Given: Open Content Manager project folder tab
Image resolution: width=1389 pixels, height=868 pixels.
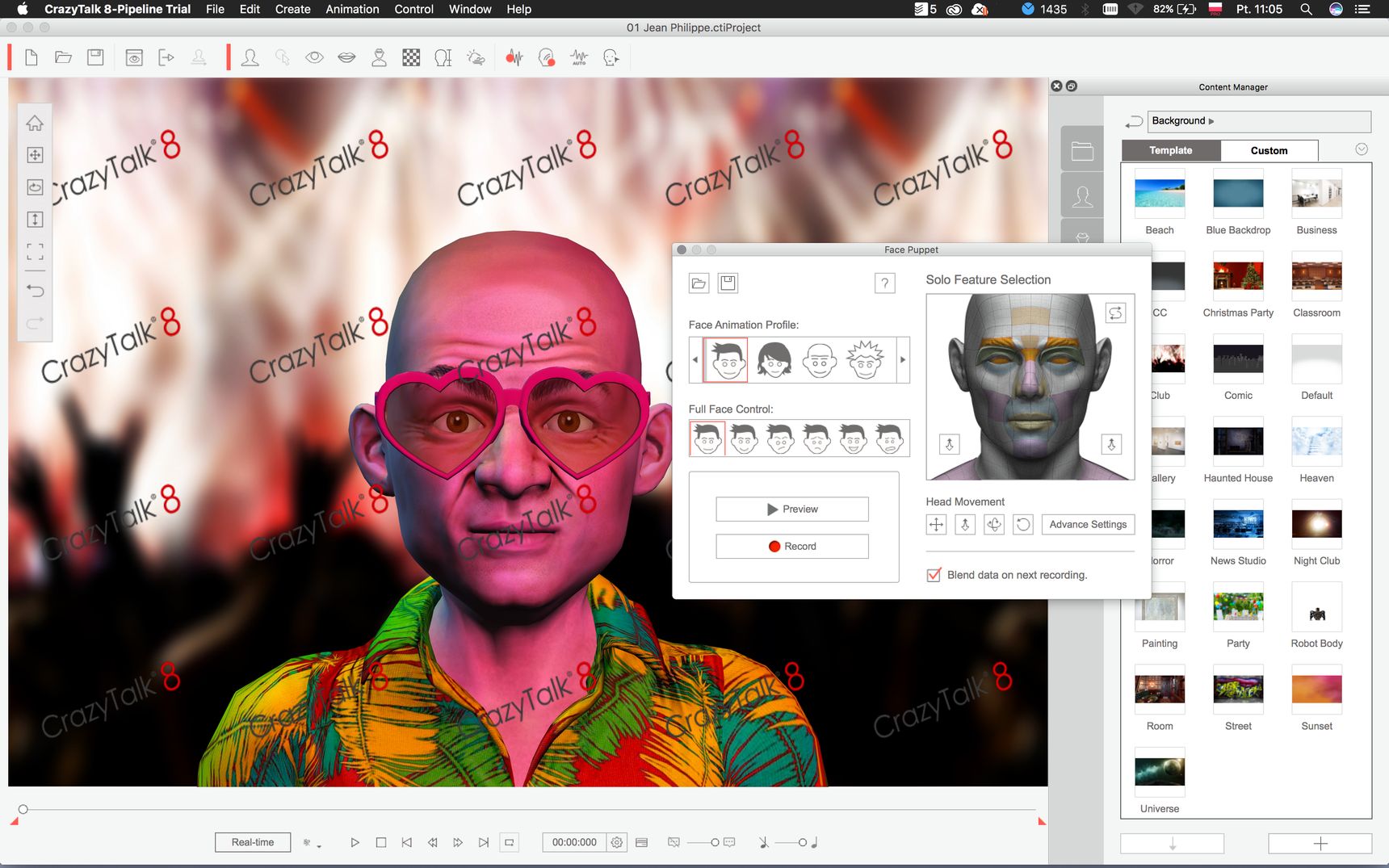Looking at the screenshot, I should [1082, 150].
